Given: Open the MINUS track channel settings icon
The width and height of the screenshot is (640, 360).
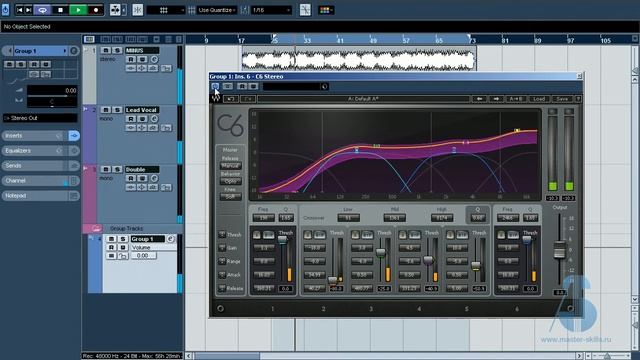Looking at the screenshot, I should (154, 59).
